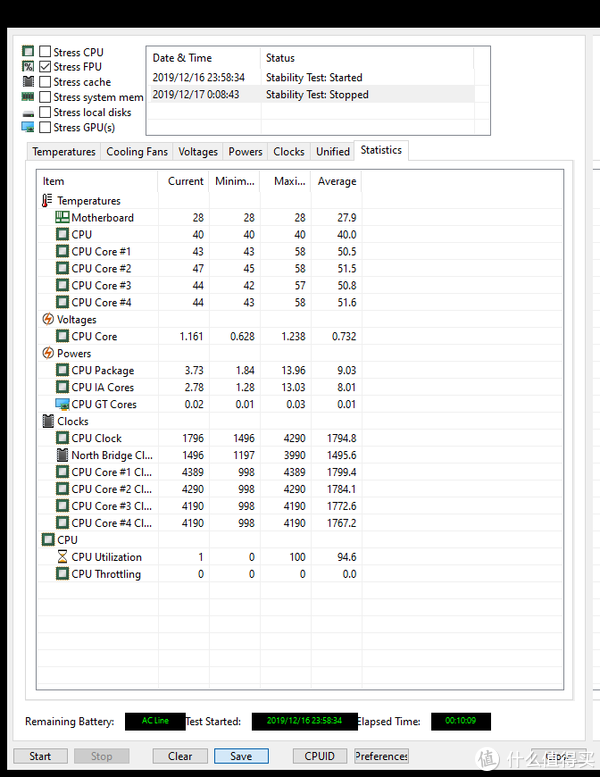The height and width of the screenshot is (777, 600).
Task: Sort by the Minimum column header
Action: 235,181
